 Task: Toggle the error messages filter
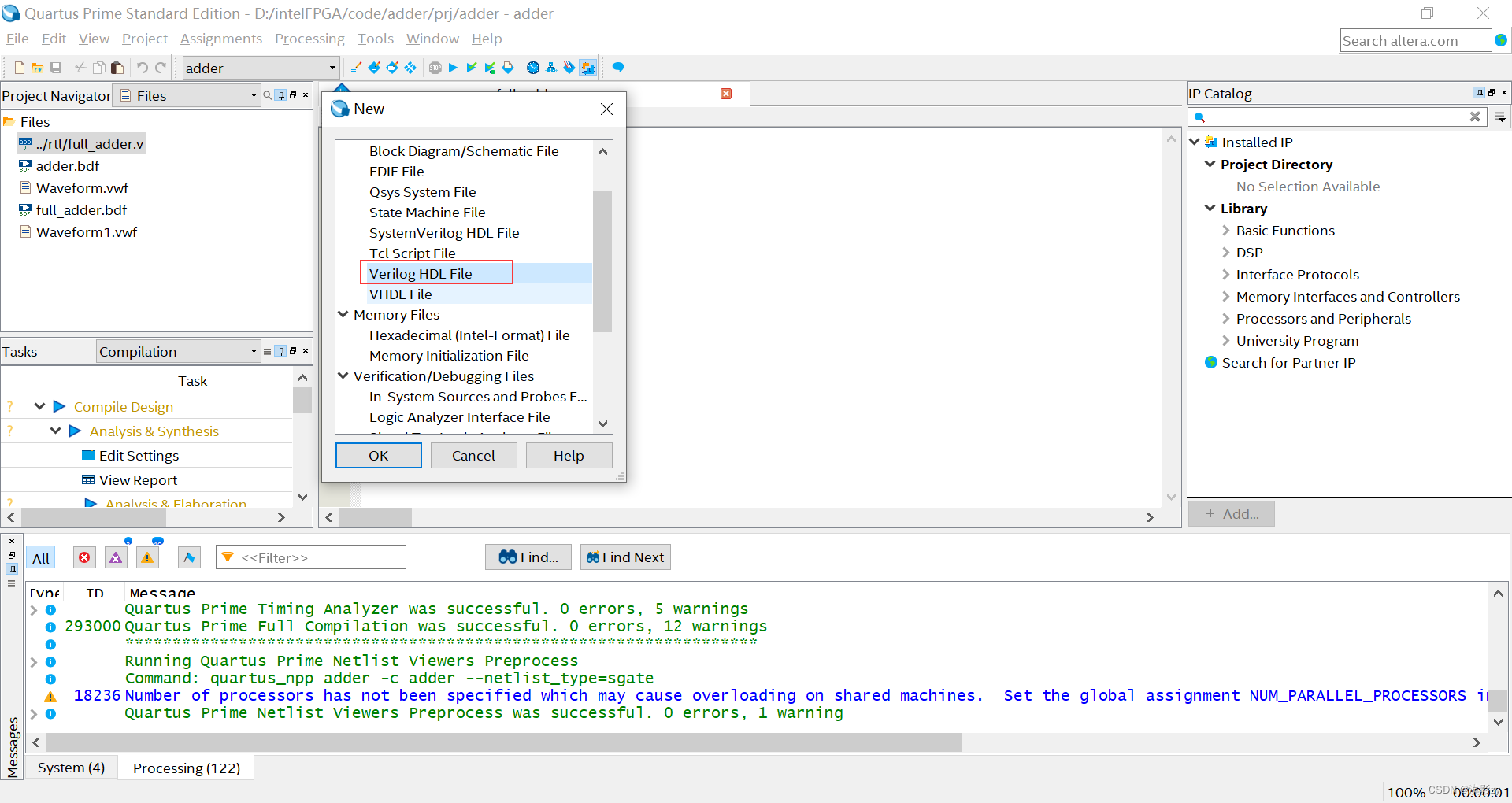[x=84, y=557]
